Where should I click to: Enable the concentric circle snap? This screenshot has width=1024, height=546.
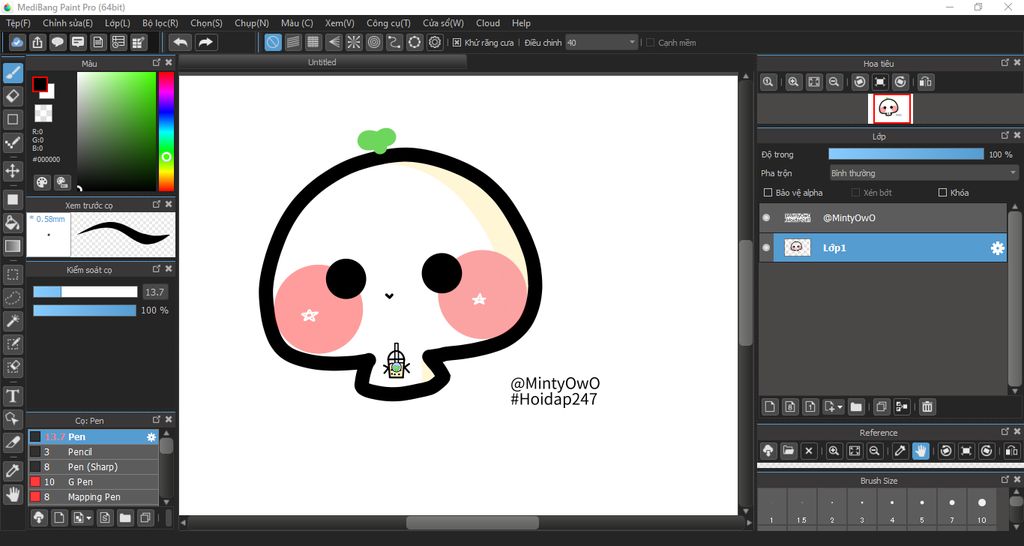pyautogui.click(x=374, y=42)
